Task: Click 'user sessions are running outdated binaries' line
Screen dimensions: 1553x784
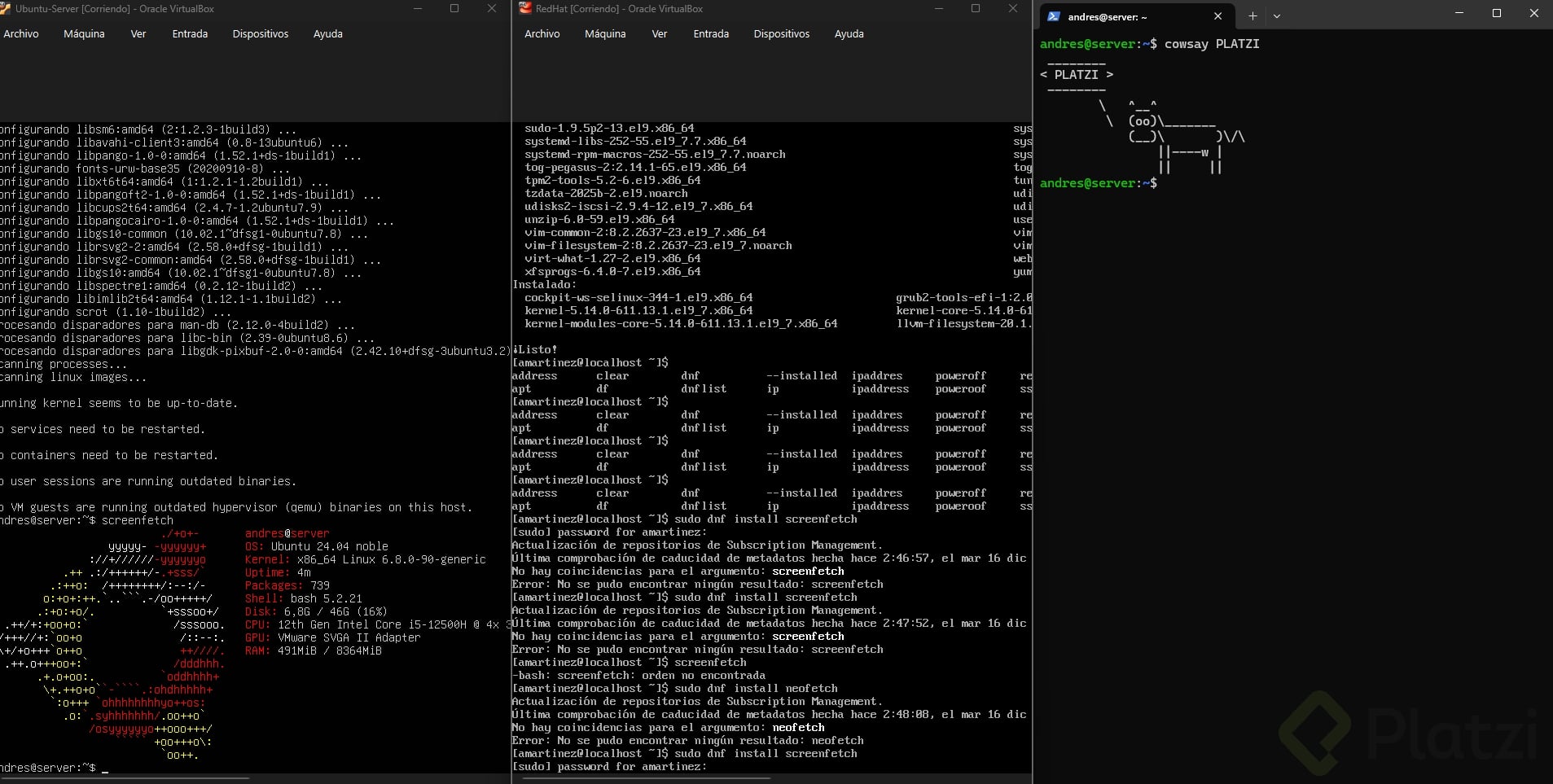Action: point(147,482)
